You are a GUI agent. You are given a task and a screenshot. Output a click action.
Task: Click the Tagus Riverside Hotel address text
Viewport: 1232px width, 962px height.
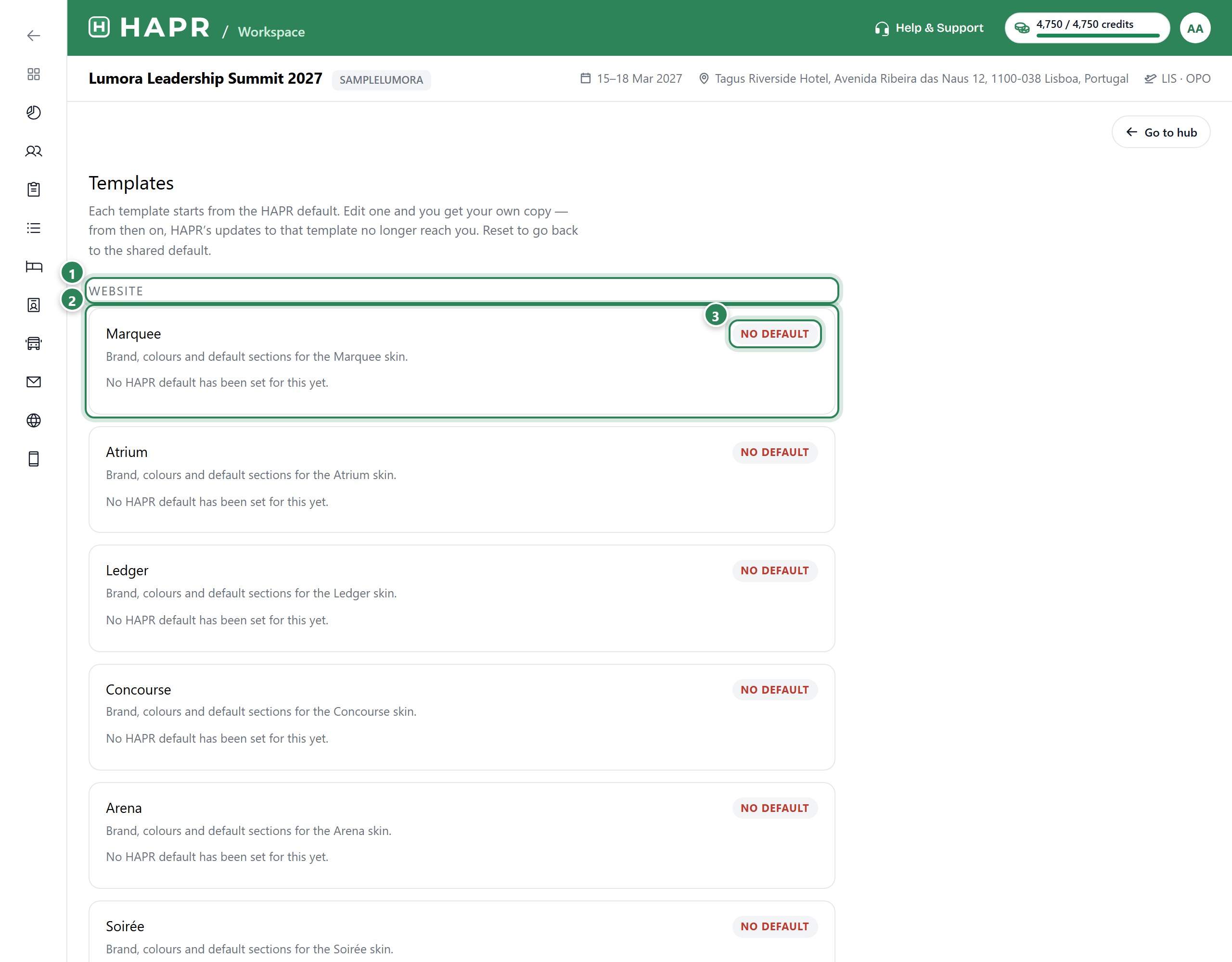921,78
